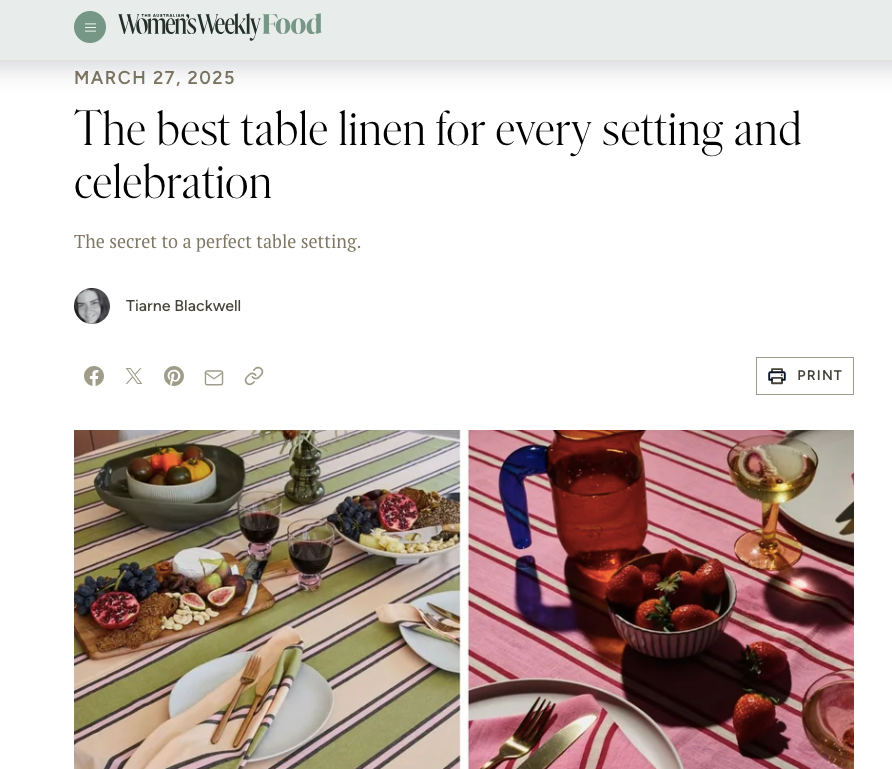Copy the article link with chain icon
The image size is (892, 769).
tap(254, 376)
